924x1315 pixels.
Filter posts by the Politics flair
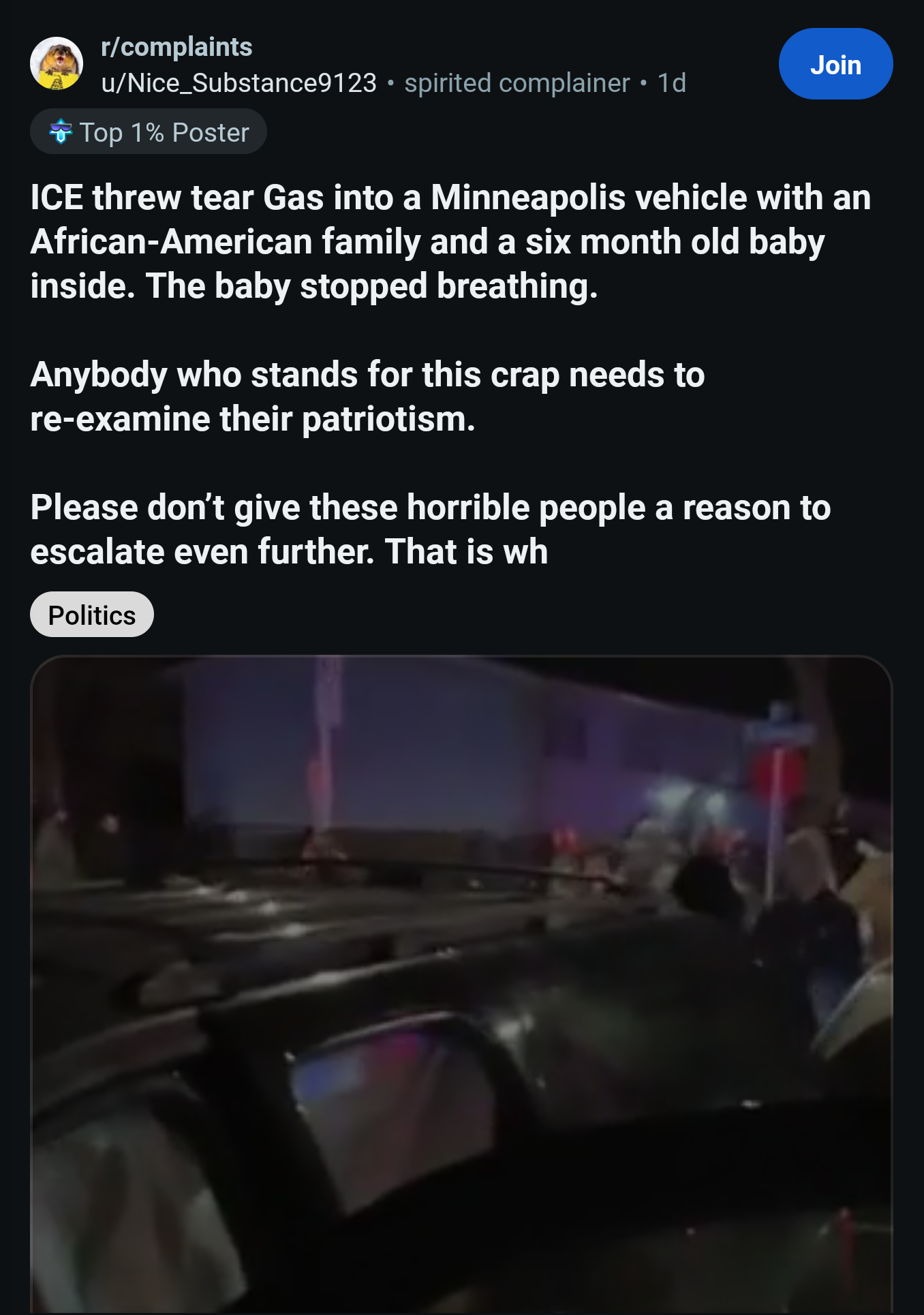(92, 615)
